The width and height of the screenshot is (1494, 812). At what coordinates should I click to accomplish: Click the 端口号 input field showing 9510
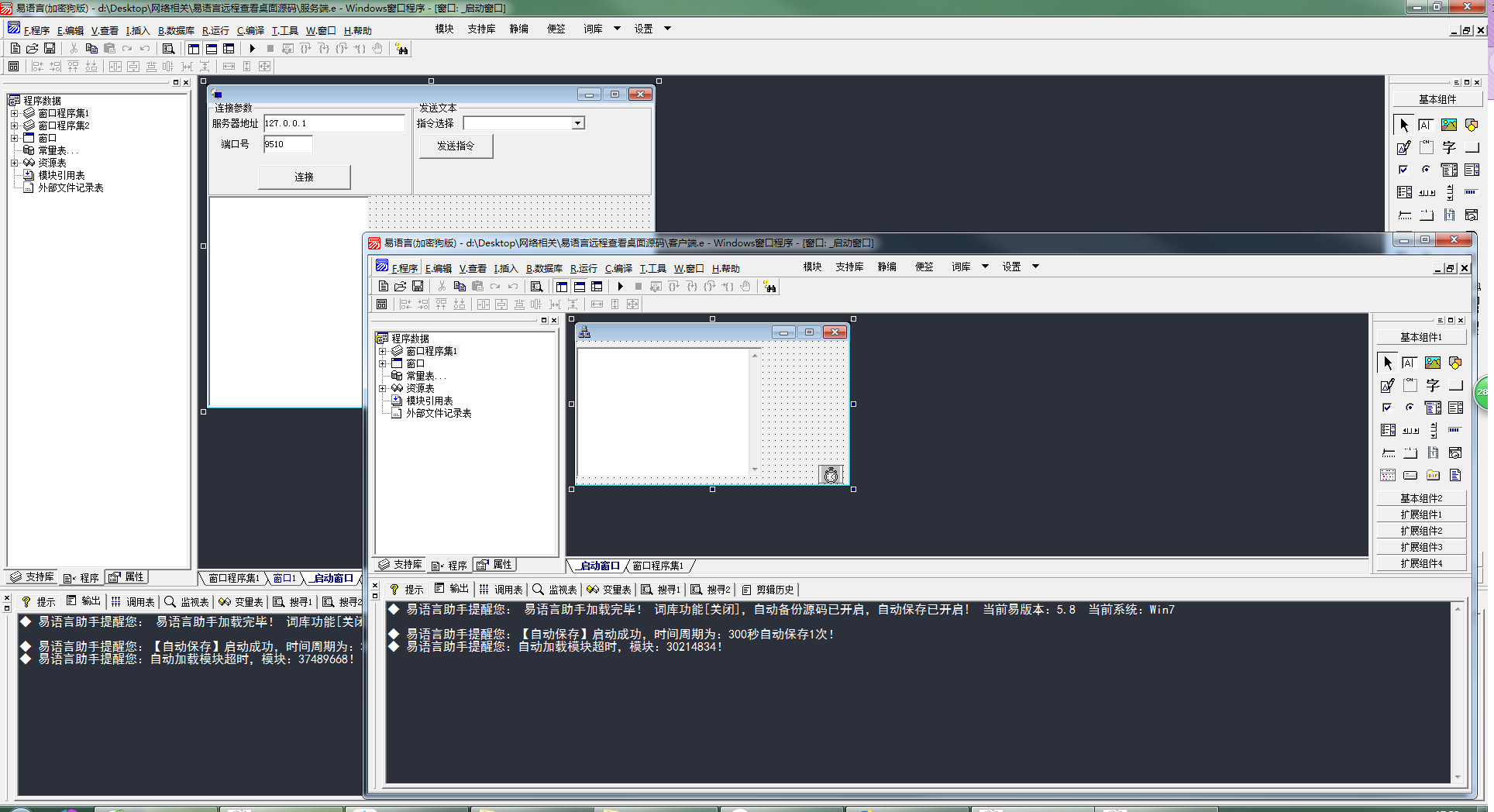288,144
